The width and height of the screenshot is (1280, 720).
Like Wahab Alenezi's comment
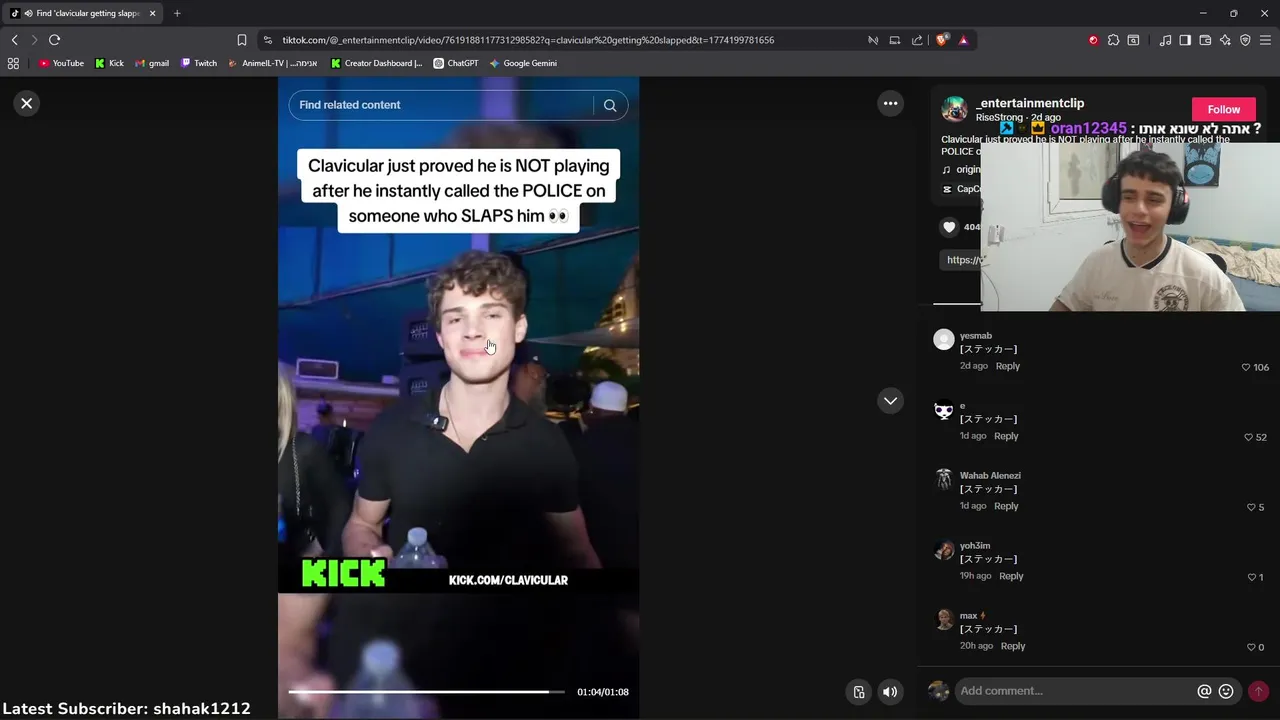coord(1250,507)
